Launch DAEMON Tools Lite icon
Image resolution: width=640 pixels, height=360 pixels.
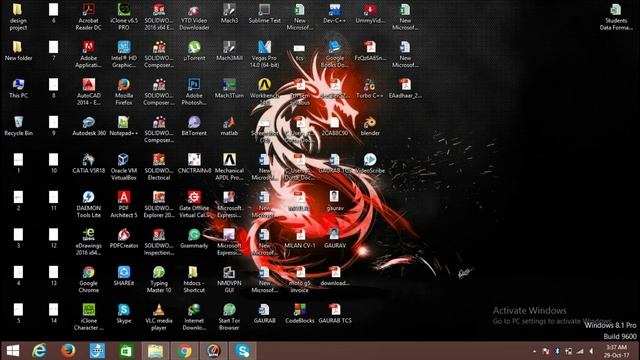(89, 204)
